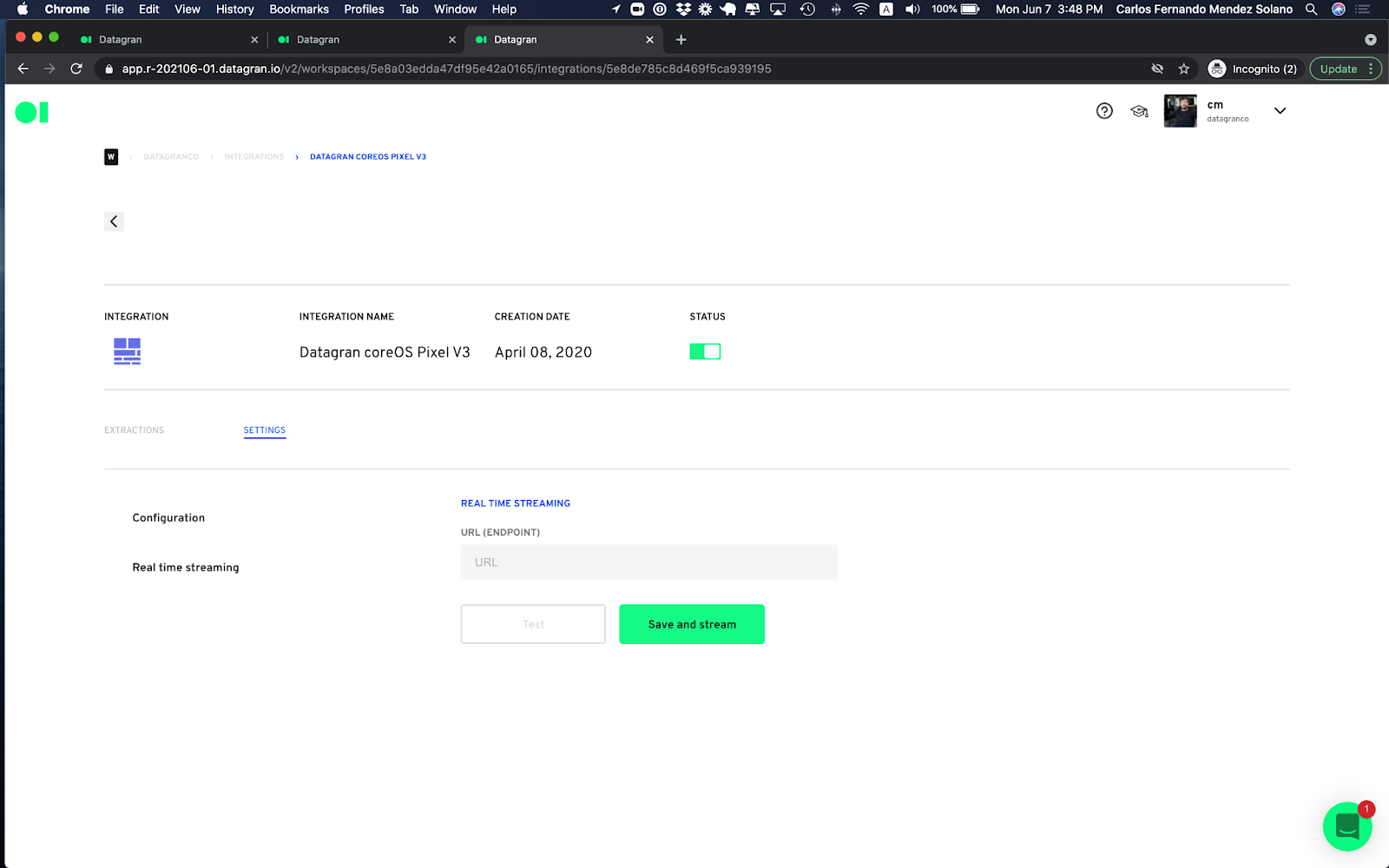Open a new tab with plus icon
This screenshot has width=1389, height=868.
[681, 40]
